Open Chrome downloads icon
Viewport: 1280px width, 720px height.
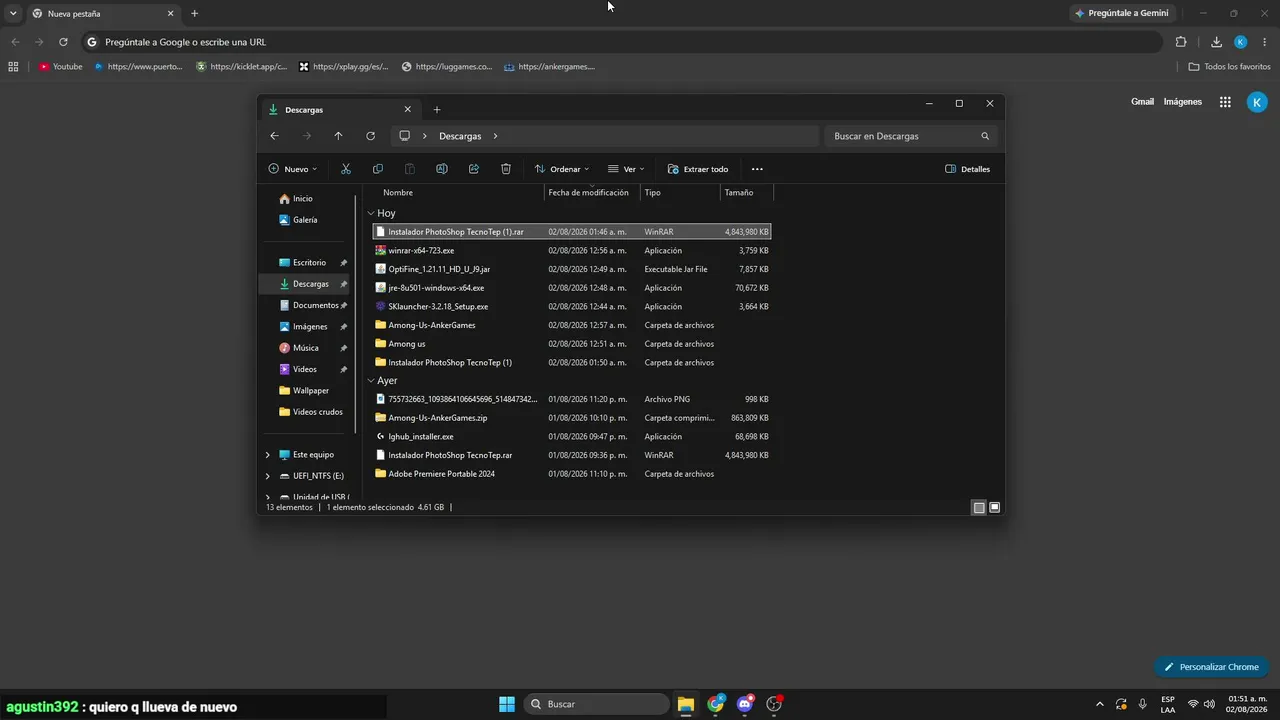(x=1216, y=42)
